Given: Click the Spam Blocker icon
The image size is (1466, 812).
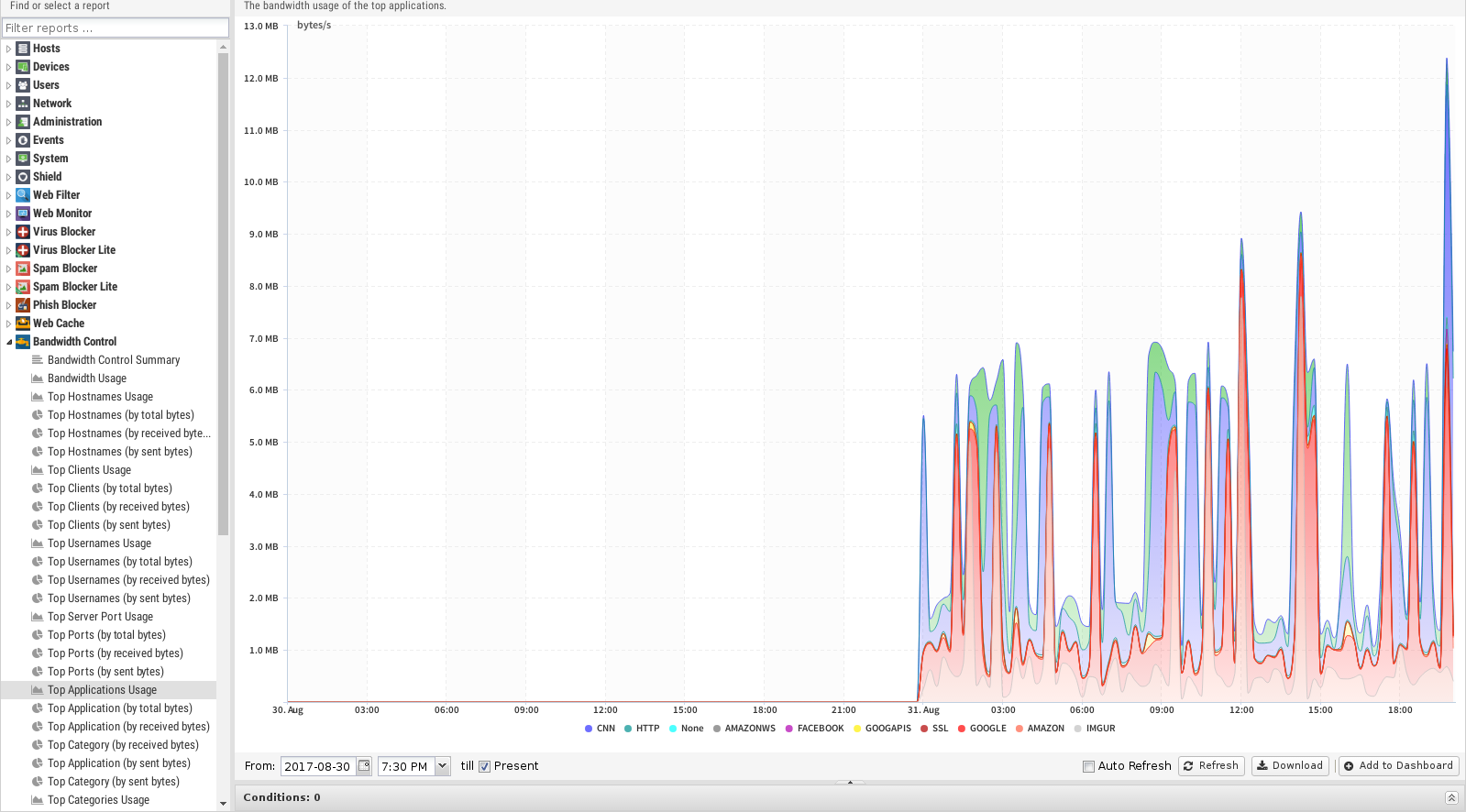Looking at the screenshot, I should [23, 269].
